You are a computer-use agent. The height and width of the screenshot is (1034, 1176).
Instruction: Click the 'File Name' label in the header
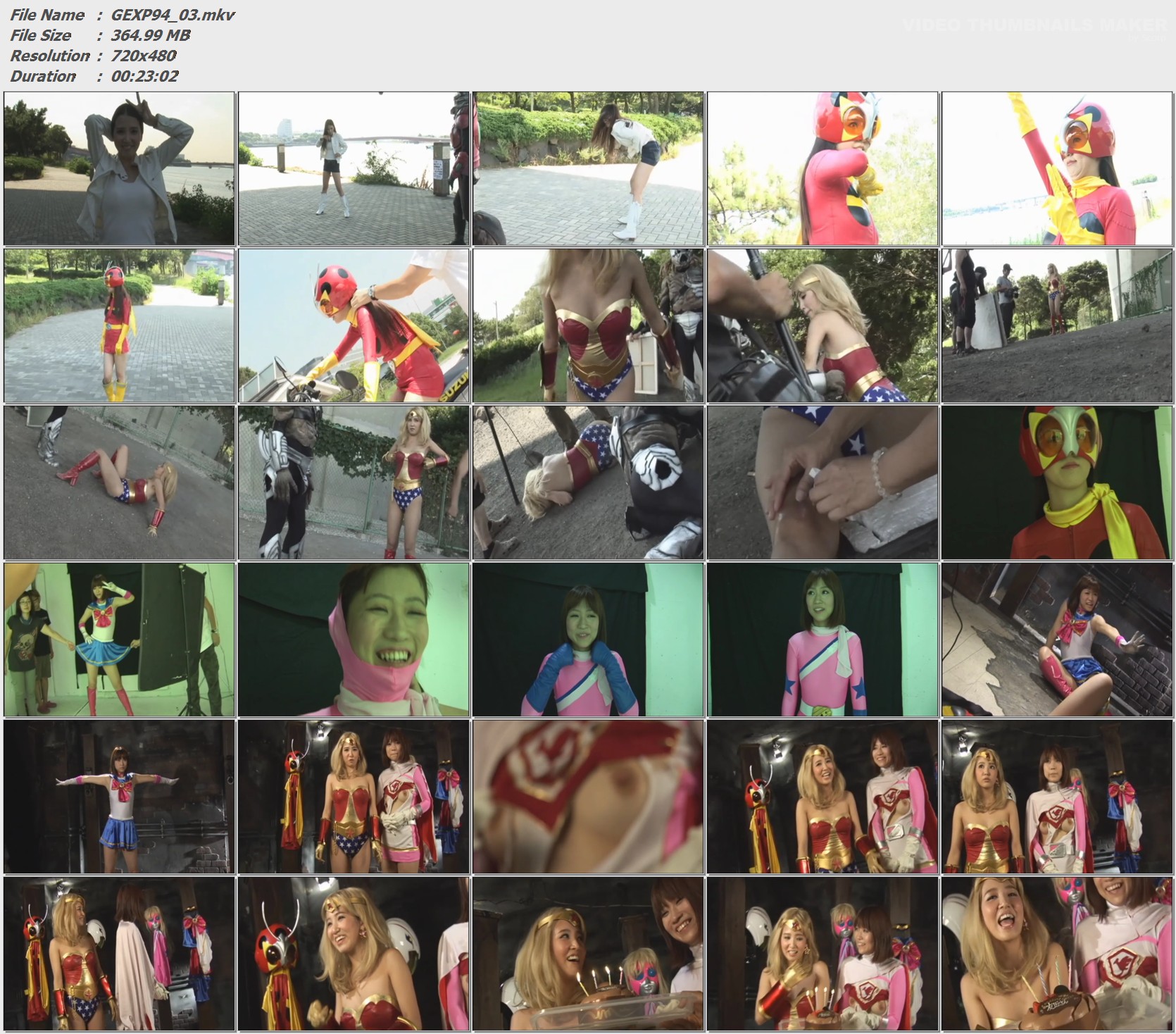[47, 15]
